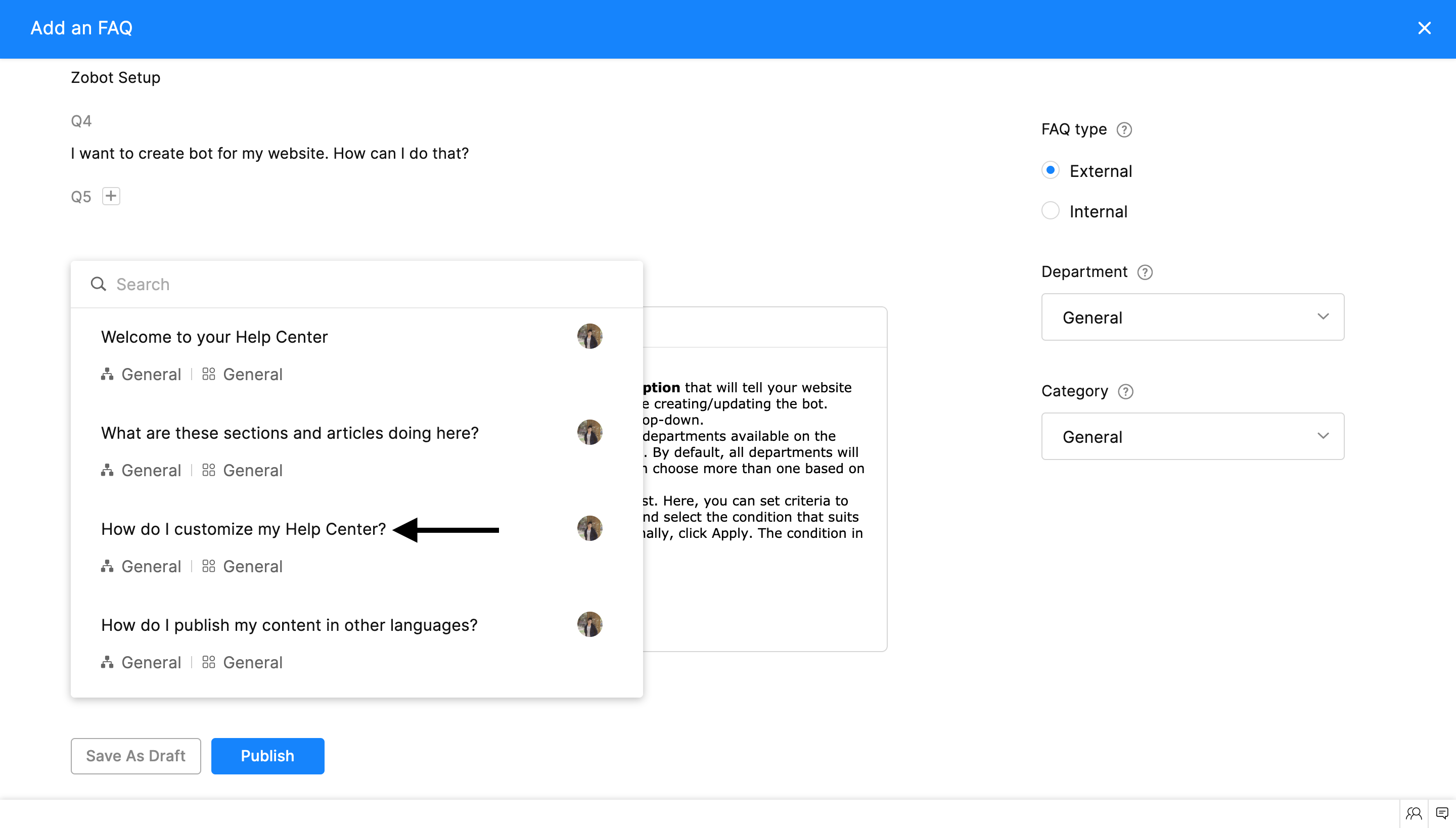Screen dimensions: 1456x828
Task: Click the plus icon next to Q5
Action: coord(111,196)
